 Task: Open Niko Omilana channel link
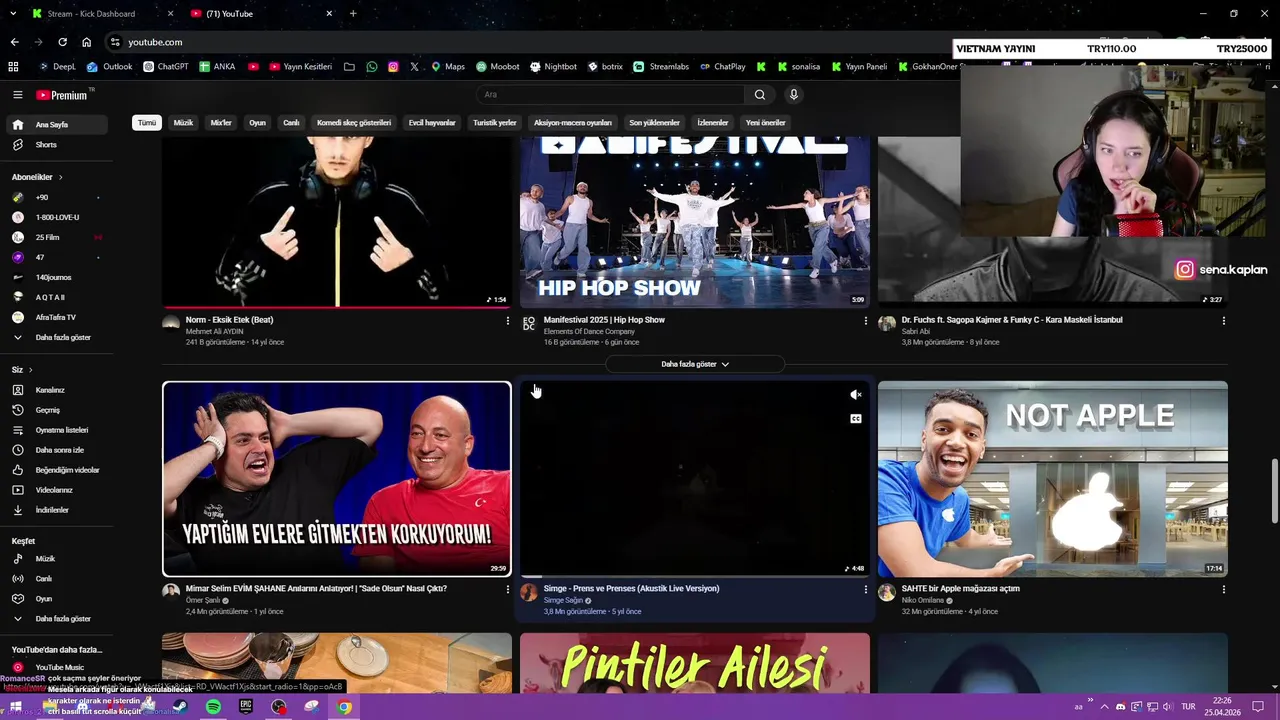[923, 600]
